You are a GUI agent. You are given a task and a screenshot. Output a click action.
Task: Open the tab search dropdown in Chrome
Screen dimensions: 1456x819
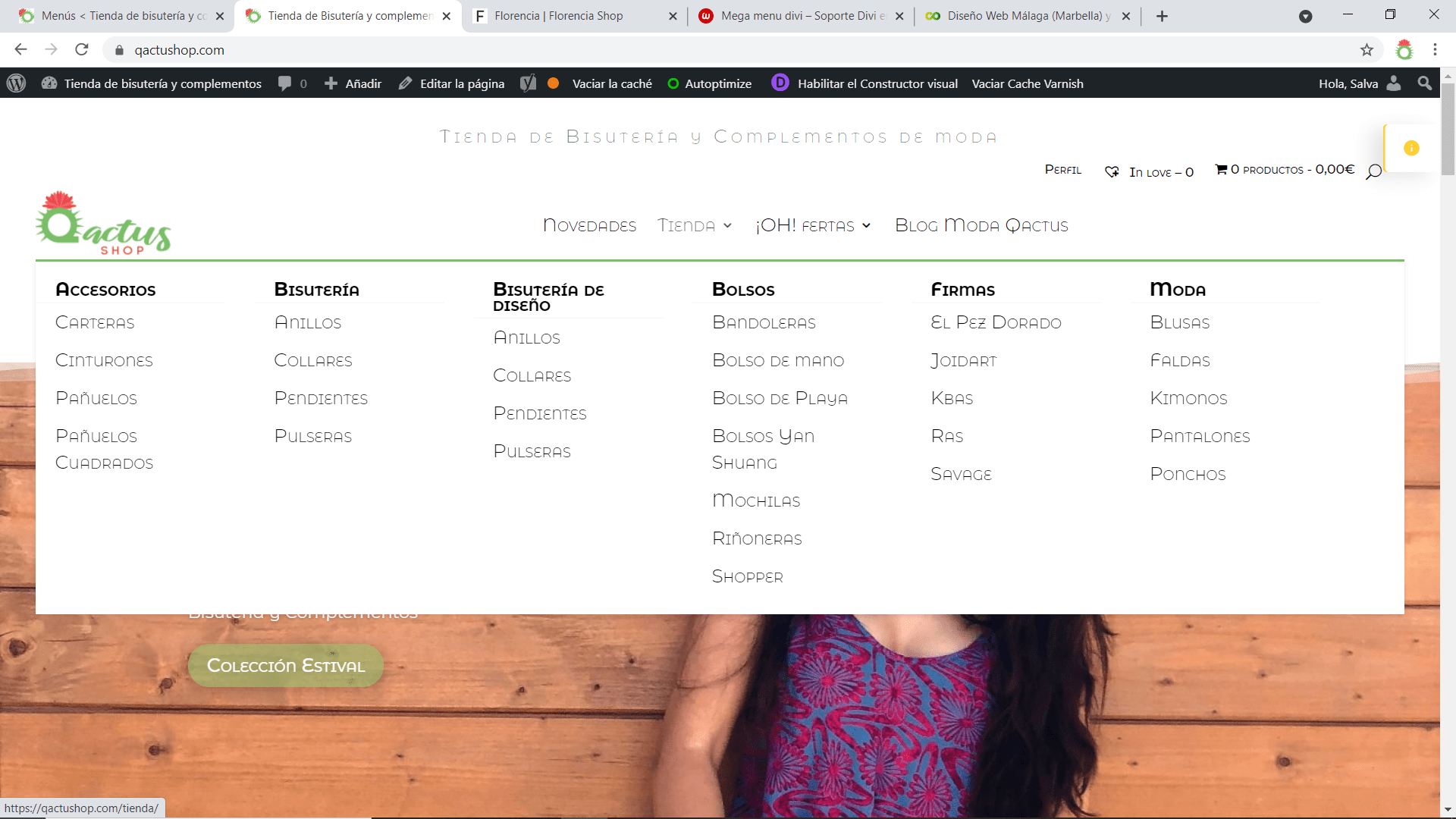coord(1306,16)
